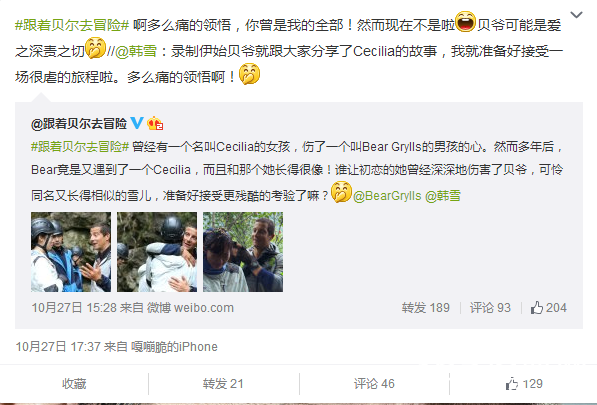Click the blue verified V badge
The height and width of the screenshot is (405, 597).
pos(137,123)
